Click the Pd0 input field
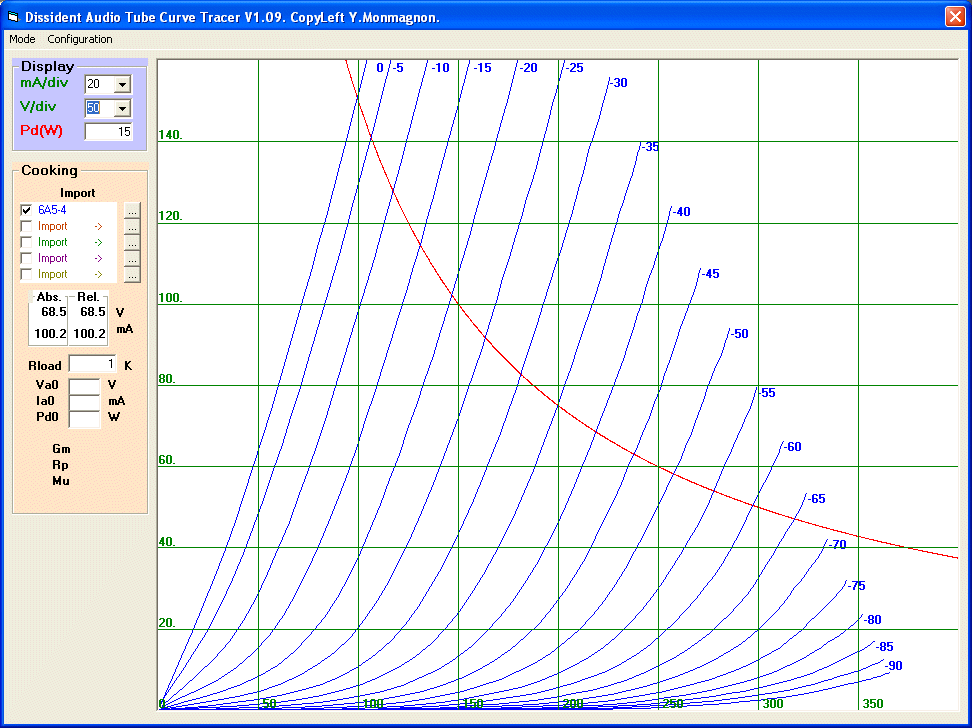 point(84,418)
